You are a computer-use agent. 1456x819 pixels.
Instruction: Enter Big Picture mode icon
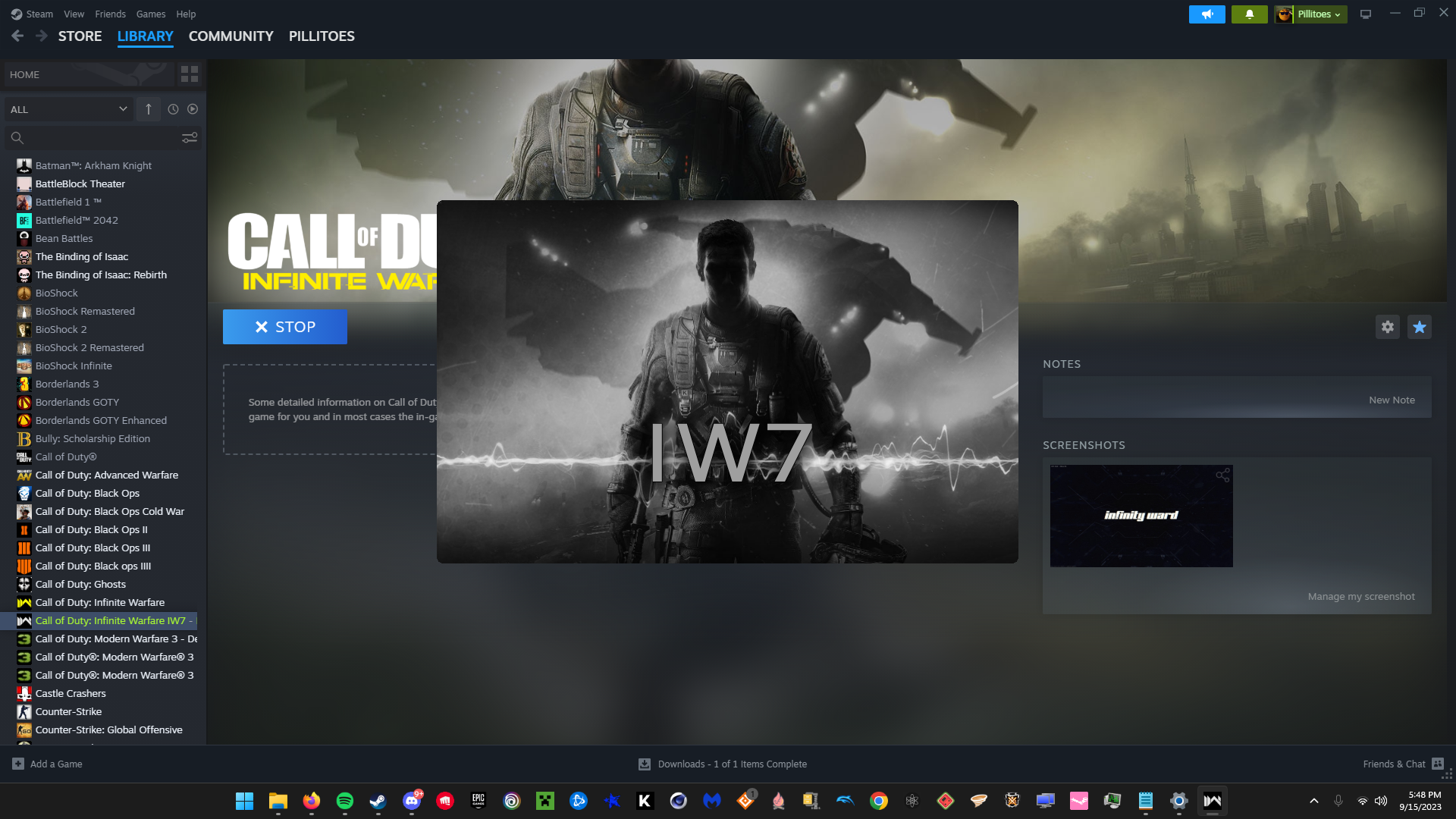click(x=1365, y=14)
